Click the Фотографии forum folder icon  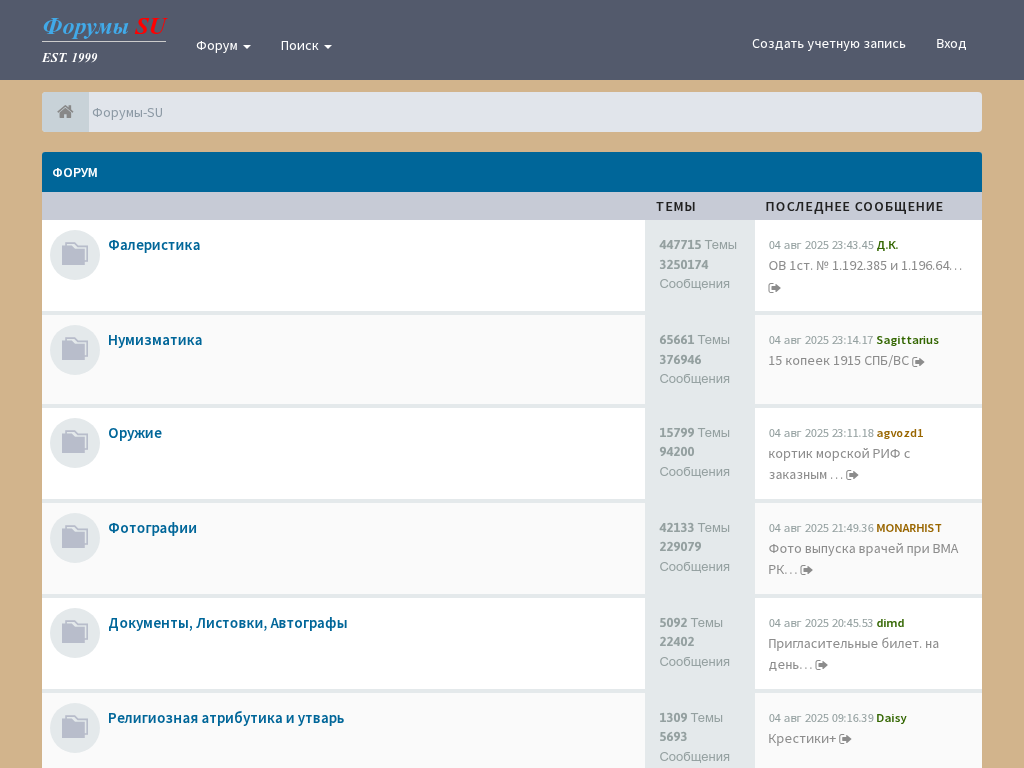[75, 538]
